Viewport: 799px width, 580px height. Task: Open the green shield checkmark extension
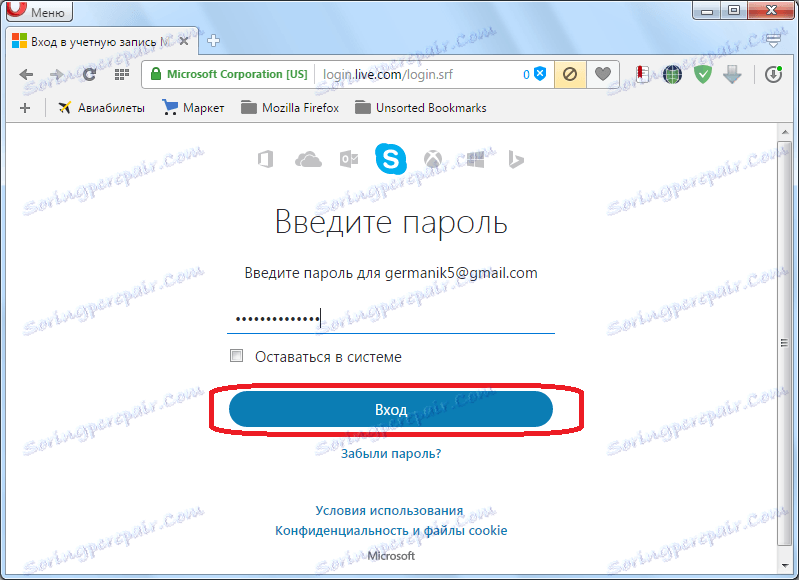(703, 75)
